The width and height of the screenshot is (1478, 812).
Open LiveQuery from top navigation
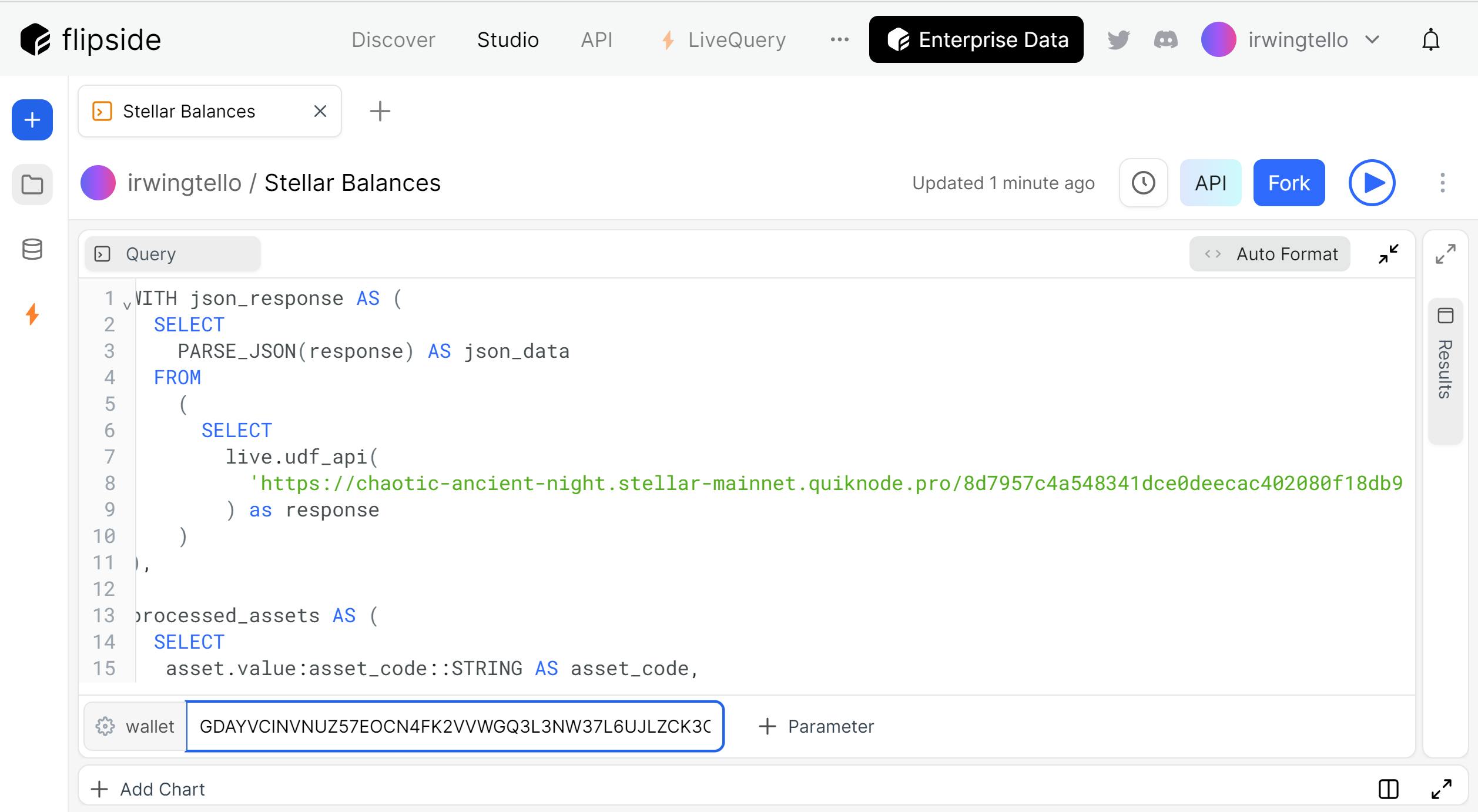(723, 39)
